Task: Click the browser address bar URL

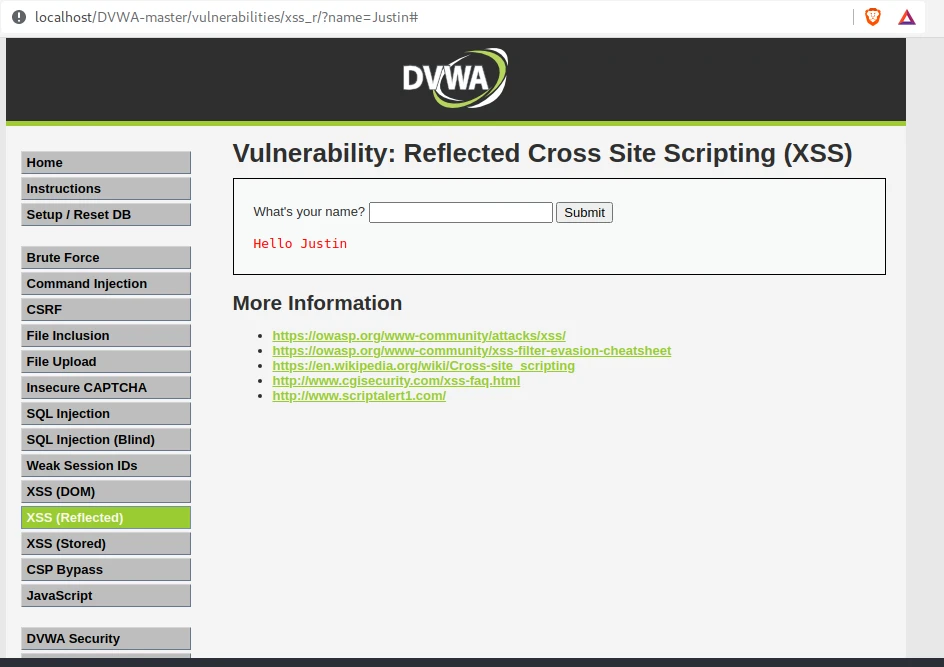Action: (226, 18)
